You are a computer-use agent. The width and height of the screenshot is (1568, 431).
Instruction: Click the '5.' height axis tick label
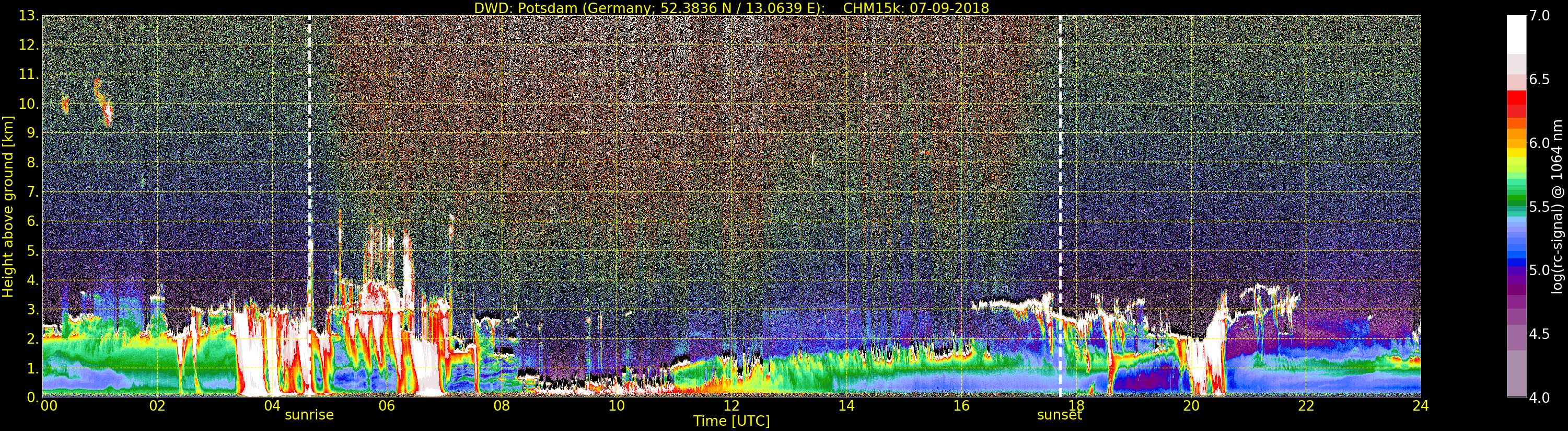click(x=33, y=251)
